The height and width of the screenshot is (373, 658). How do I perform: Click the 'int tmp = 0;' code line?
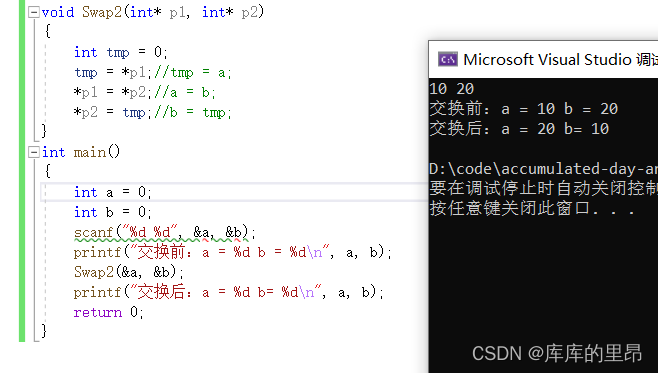coord(120,52)
